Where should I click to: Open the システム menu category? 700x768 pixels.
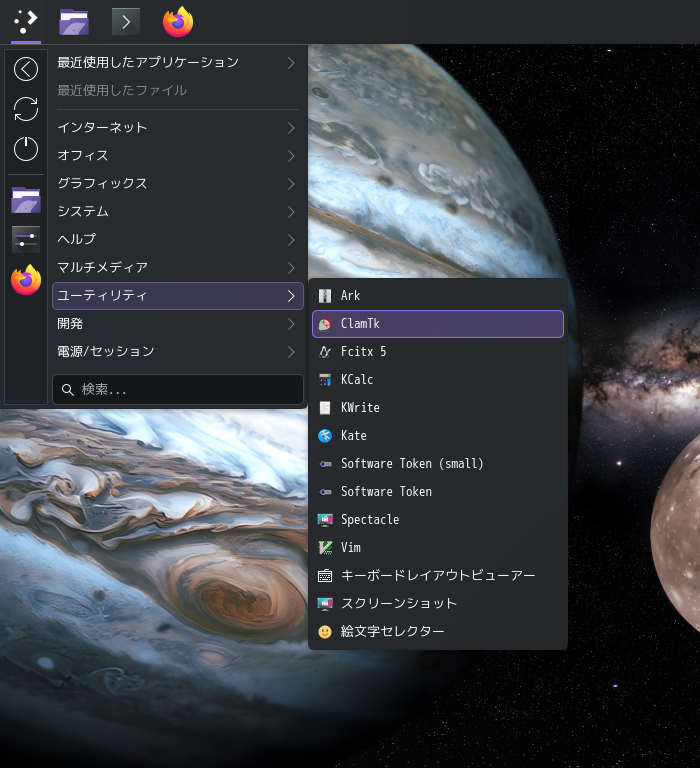click(x=178, y=212)
